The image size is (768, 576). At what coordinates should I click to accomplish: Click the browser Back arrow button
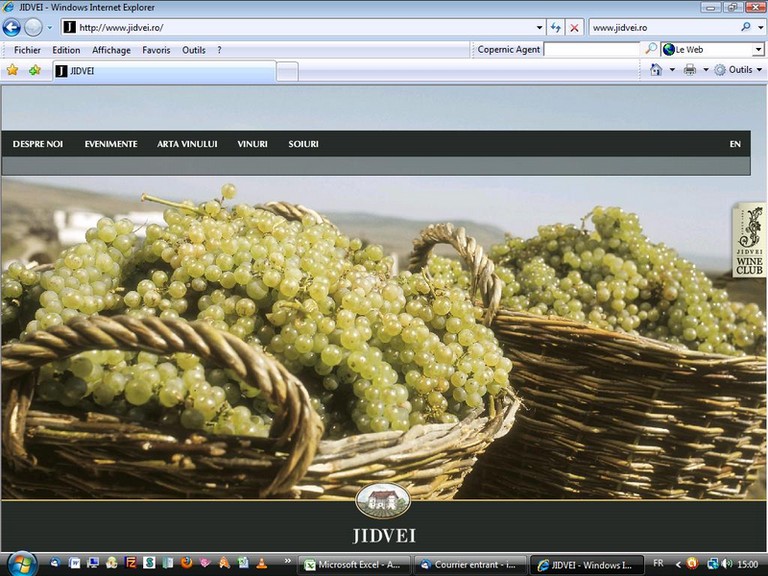tap(12, 28)
